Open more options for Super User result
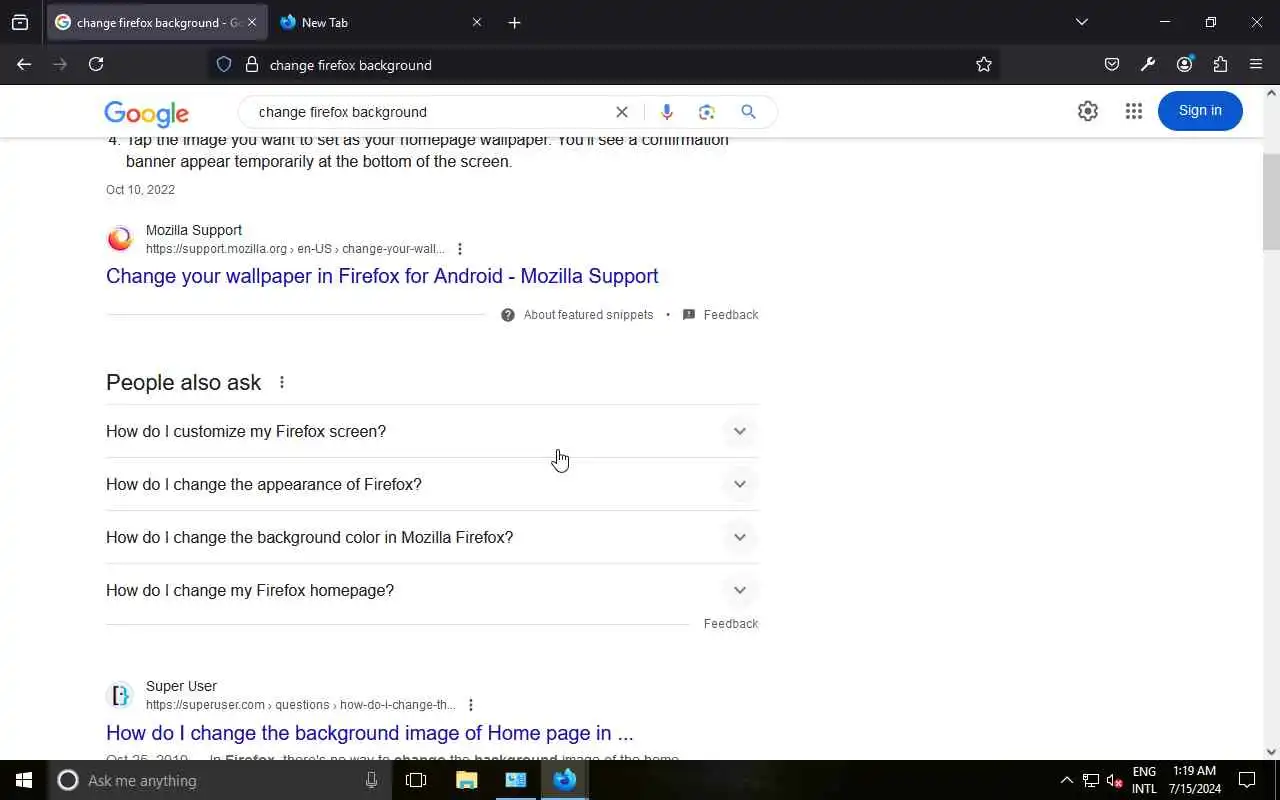The height and width of the screenshot is (800, 1280). [x=471, y=705]
